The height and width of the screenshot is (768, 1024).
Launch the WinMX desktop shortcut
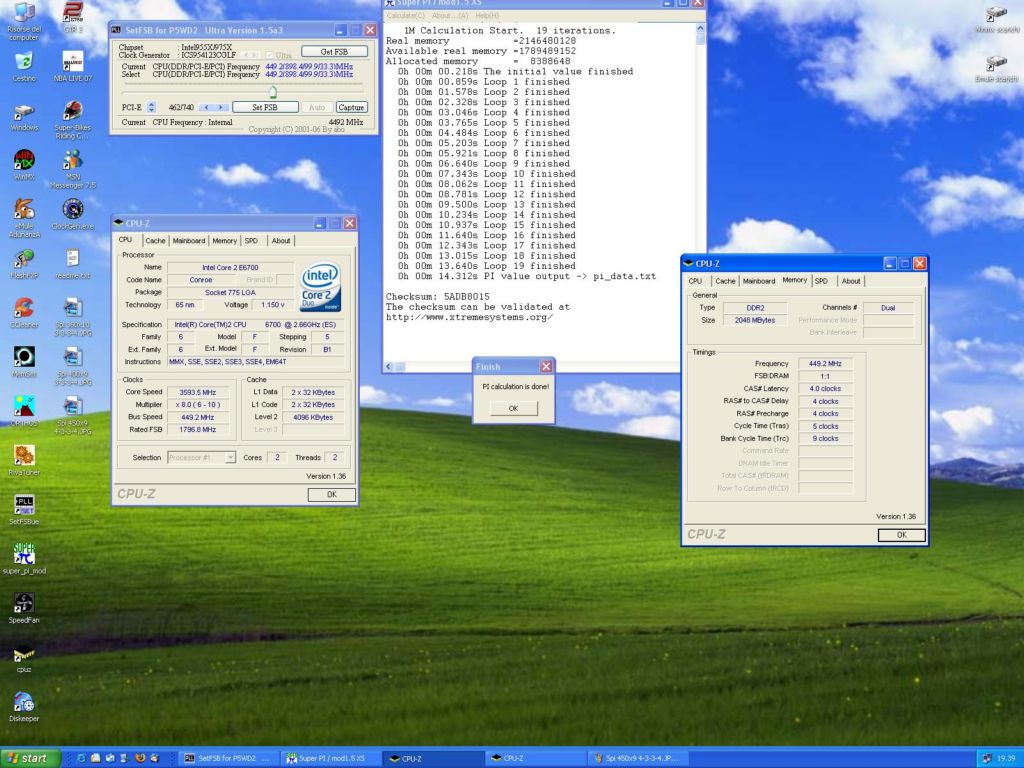(24, 165)
